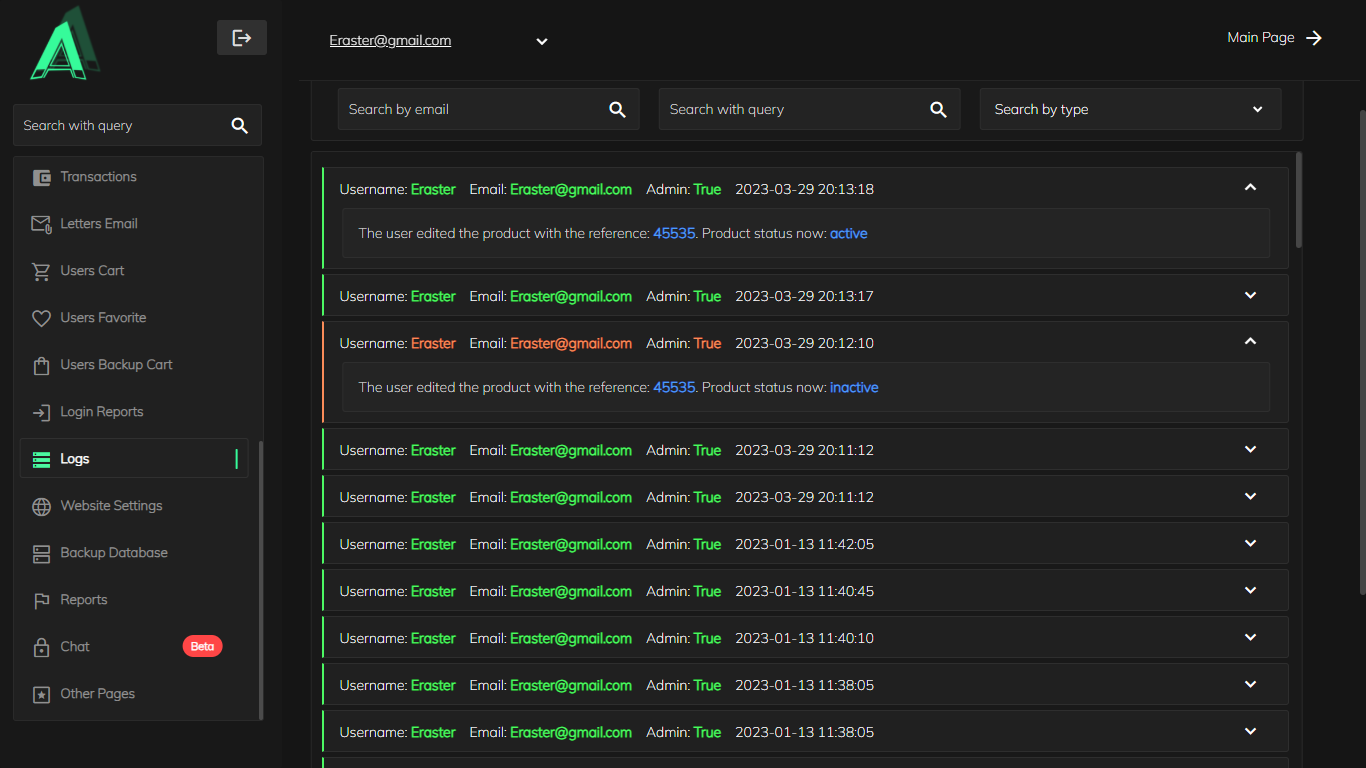
Task: Collapse the log entry from 20:13:18
Action: click(x=1249, y=188)
